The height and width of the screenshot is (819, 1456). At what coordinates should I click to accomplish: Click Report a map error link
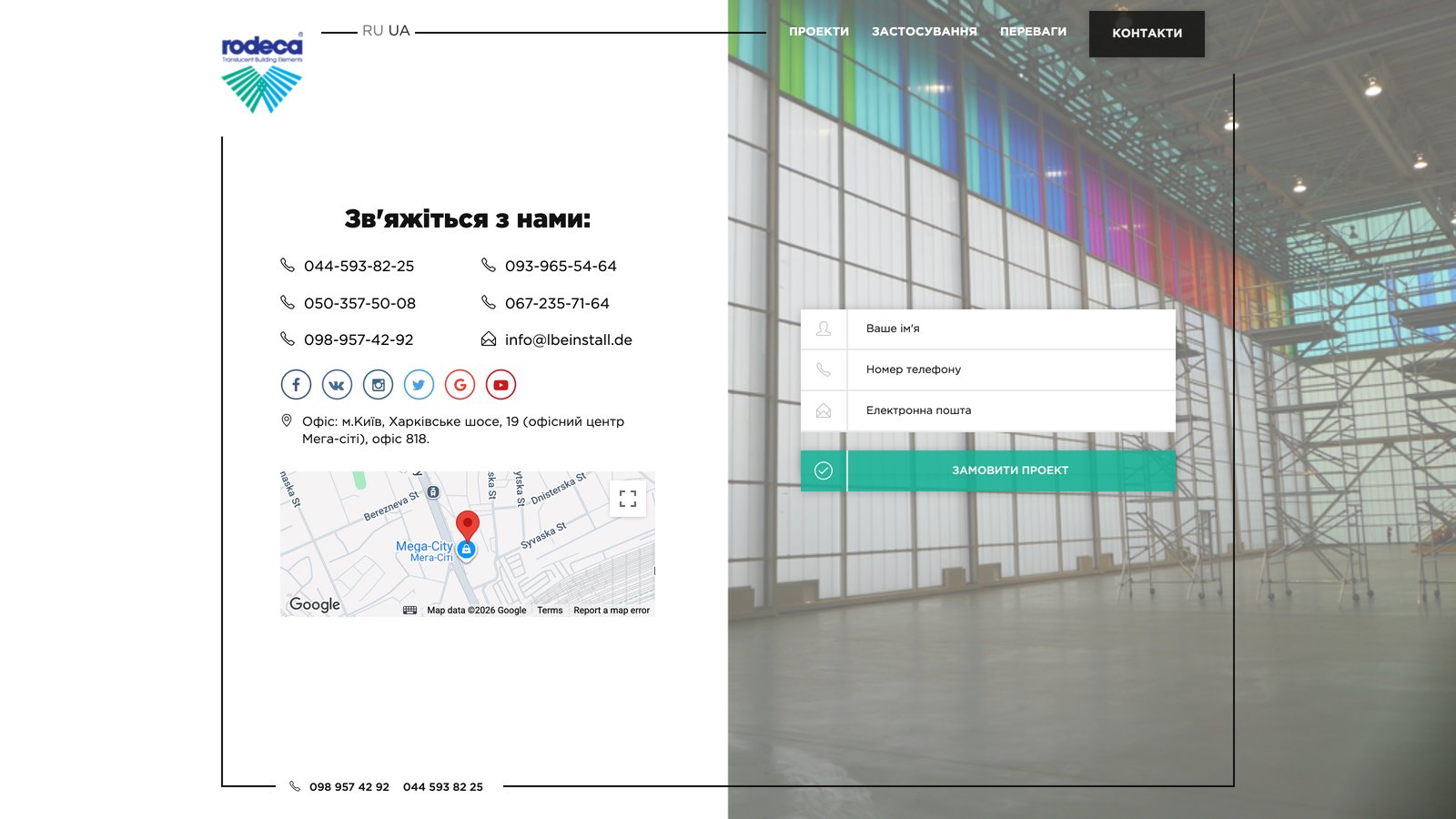pyautogui.click(x=612, y=611)
